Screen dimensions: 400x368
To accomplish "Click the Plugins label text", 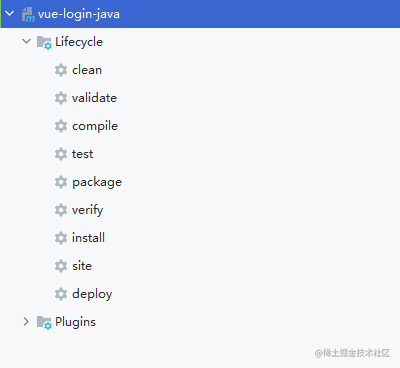I will [x=75, y=322].
